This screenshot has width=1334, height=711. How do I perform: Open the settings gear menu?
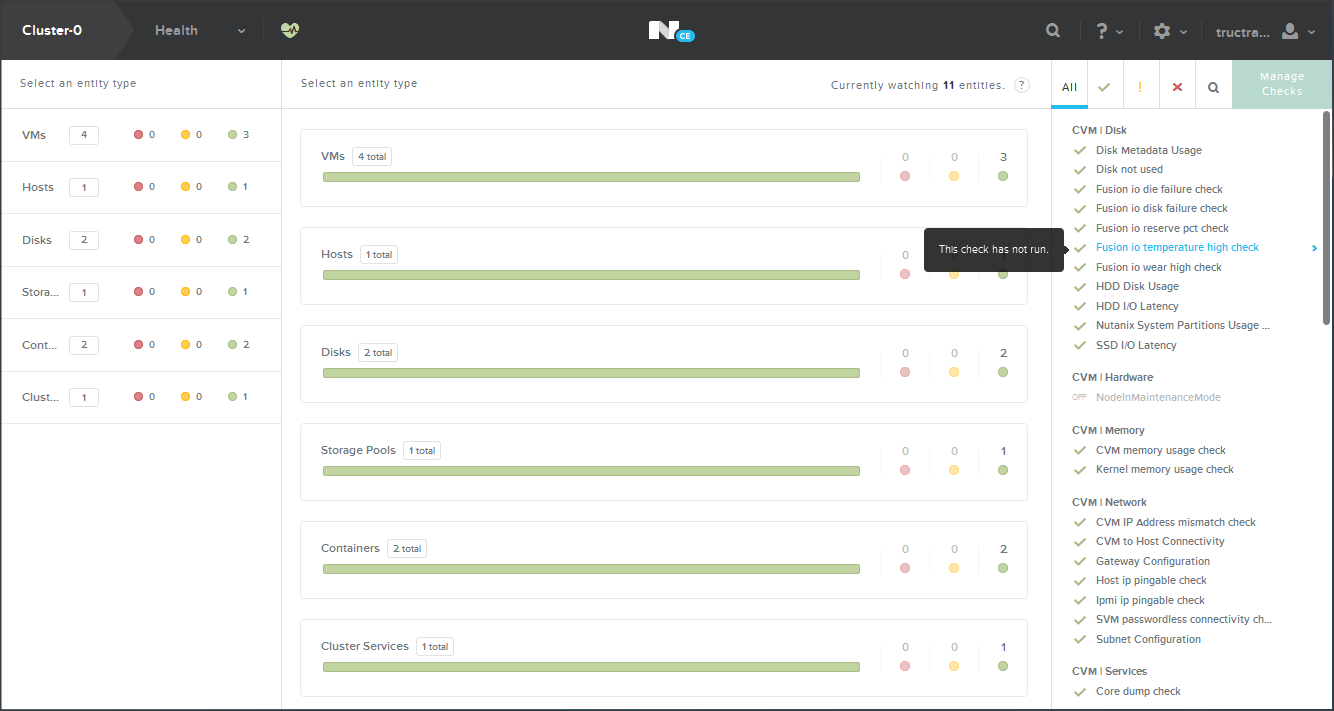(x=1161, y=31)
